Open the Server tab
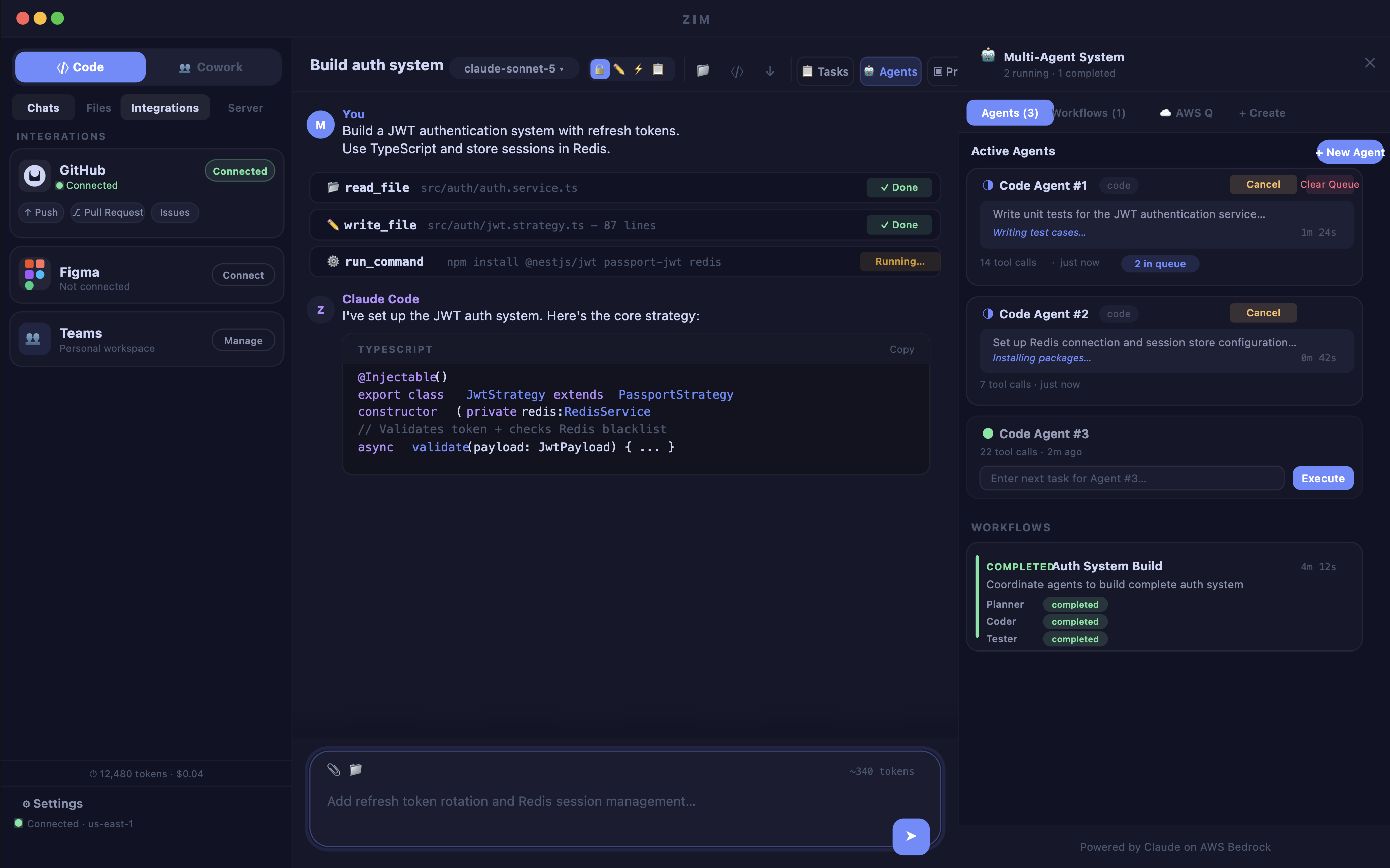The image size is (1390, 868). tap(245, 107)
